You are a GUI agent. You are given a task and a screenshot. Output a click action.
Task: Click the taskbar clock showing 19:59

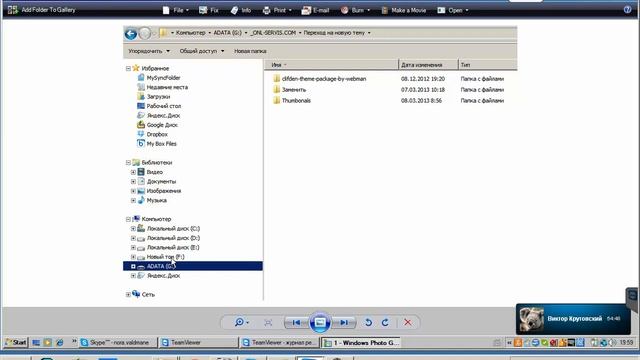click(627, 343)
